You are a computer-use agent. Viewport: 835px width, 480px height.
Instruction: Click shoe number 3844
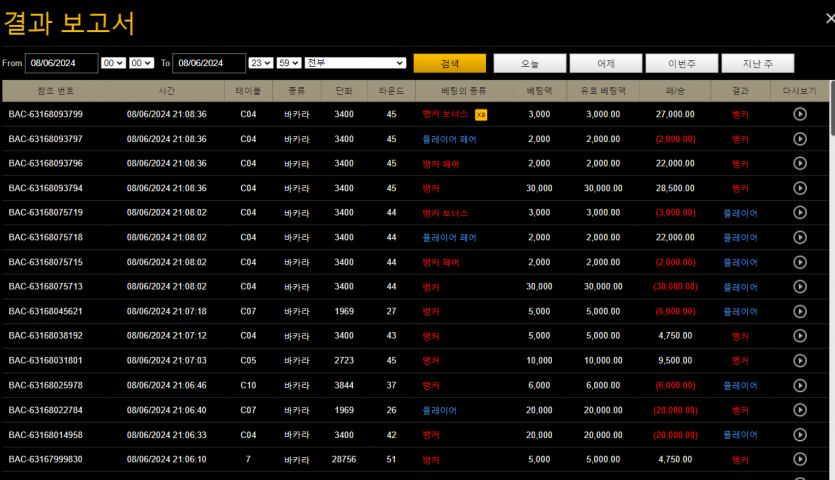tap(344, 385)
